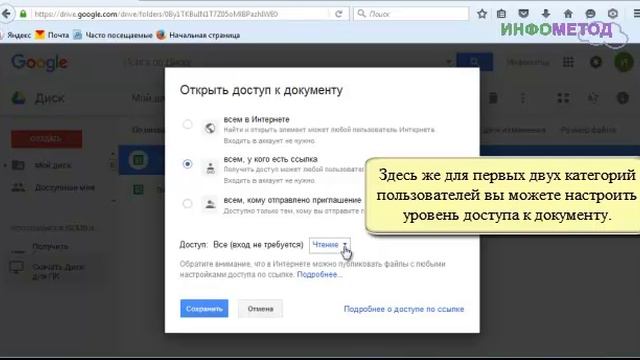Go back with the browser back arrow
This screenshot has width=640, height=360.
click(x=6, y=14)
